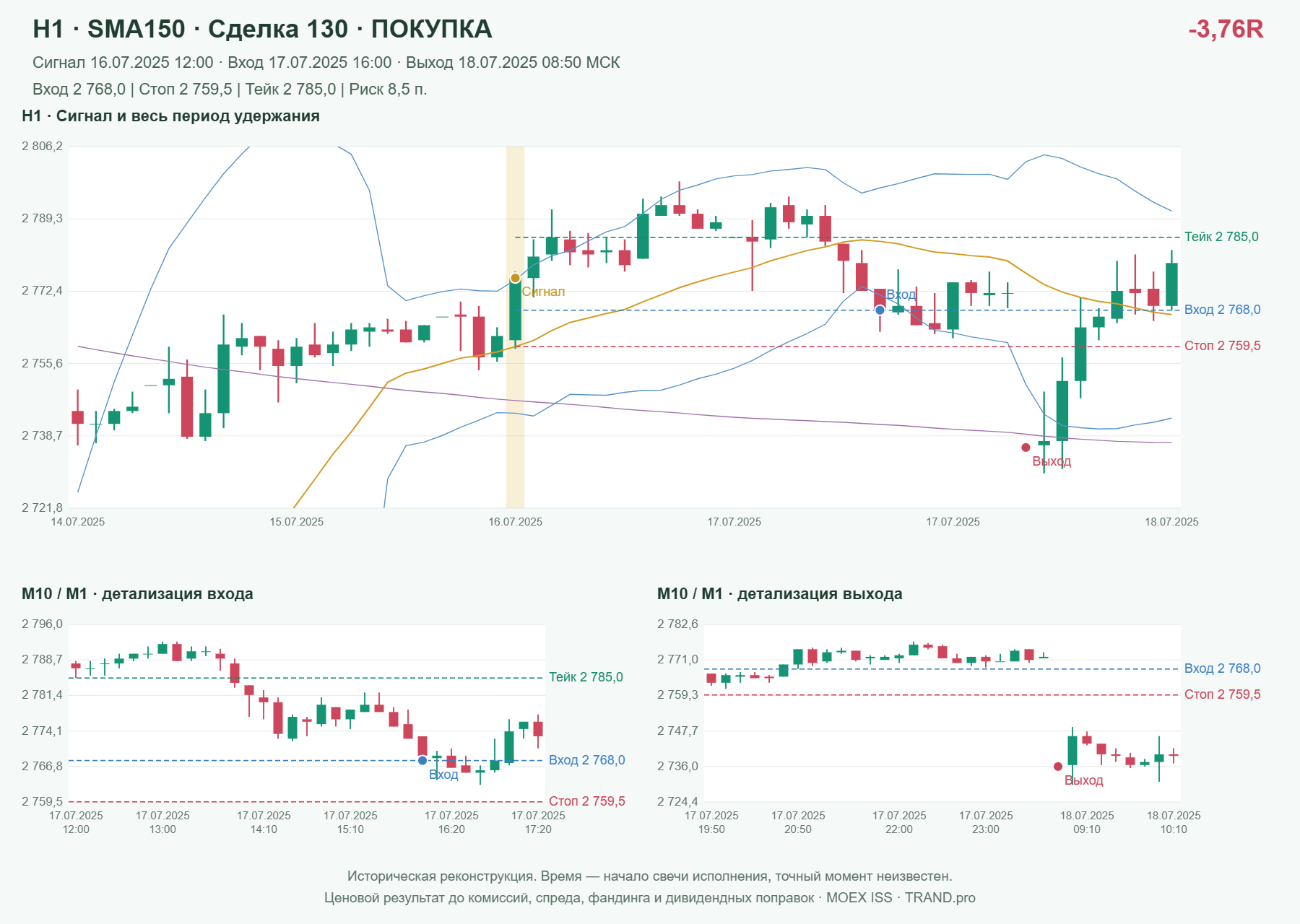Click the 'Стоп 2 759,5' label on H1 chart

pos(1222,346)
